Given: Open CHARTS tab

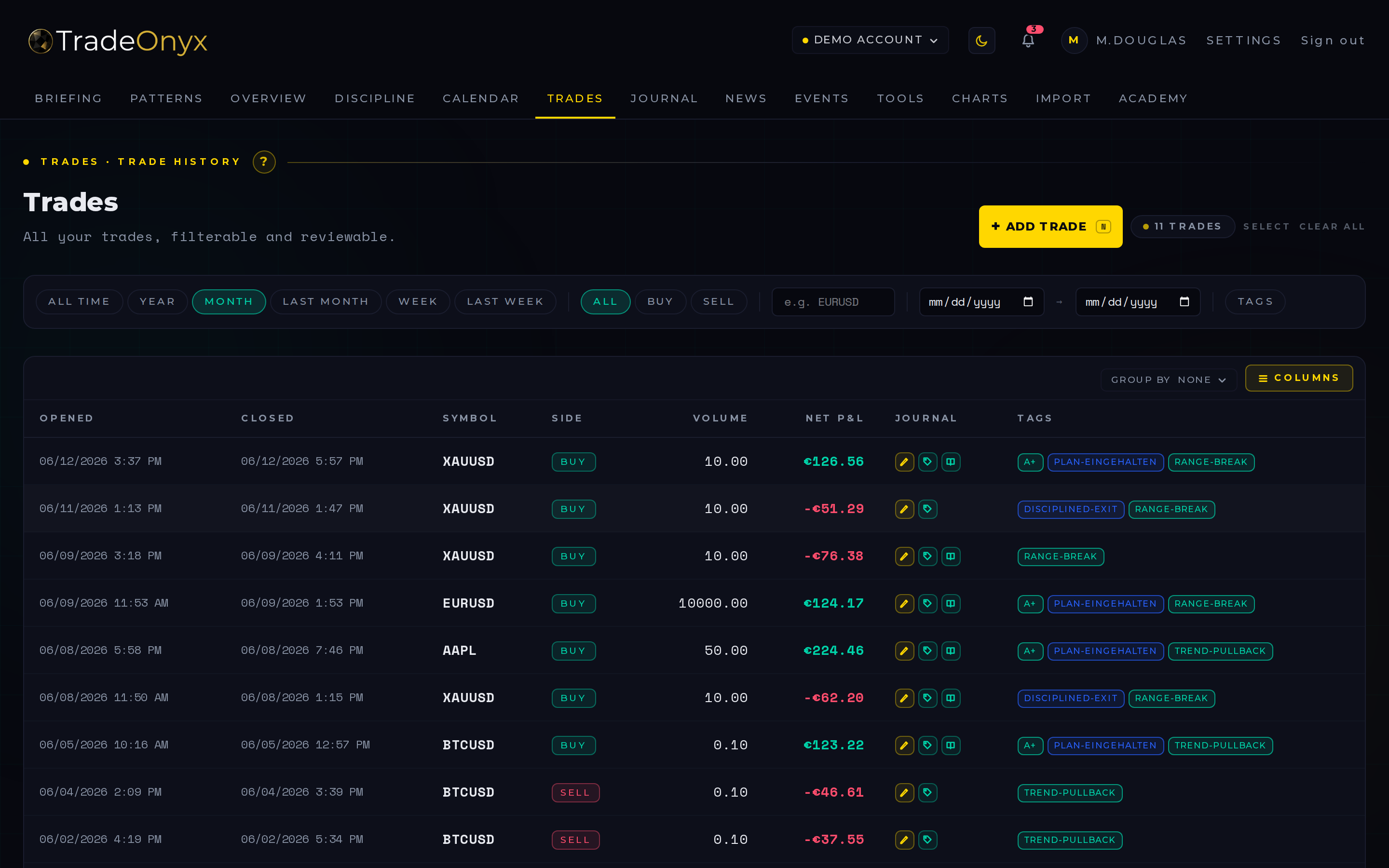Looking at the screenshot, I should [x=980, y=99].
